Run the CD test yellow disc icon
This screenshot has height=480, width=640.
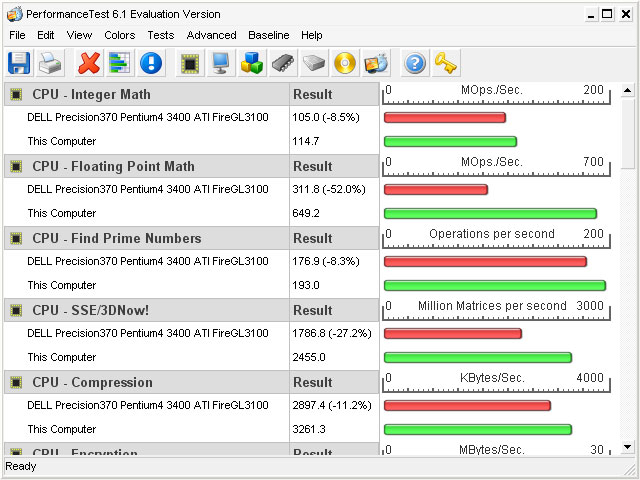345,63
